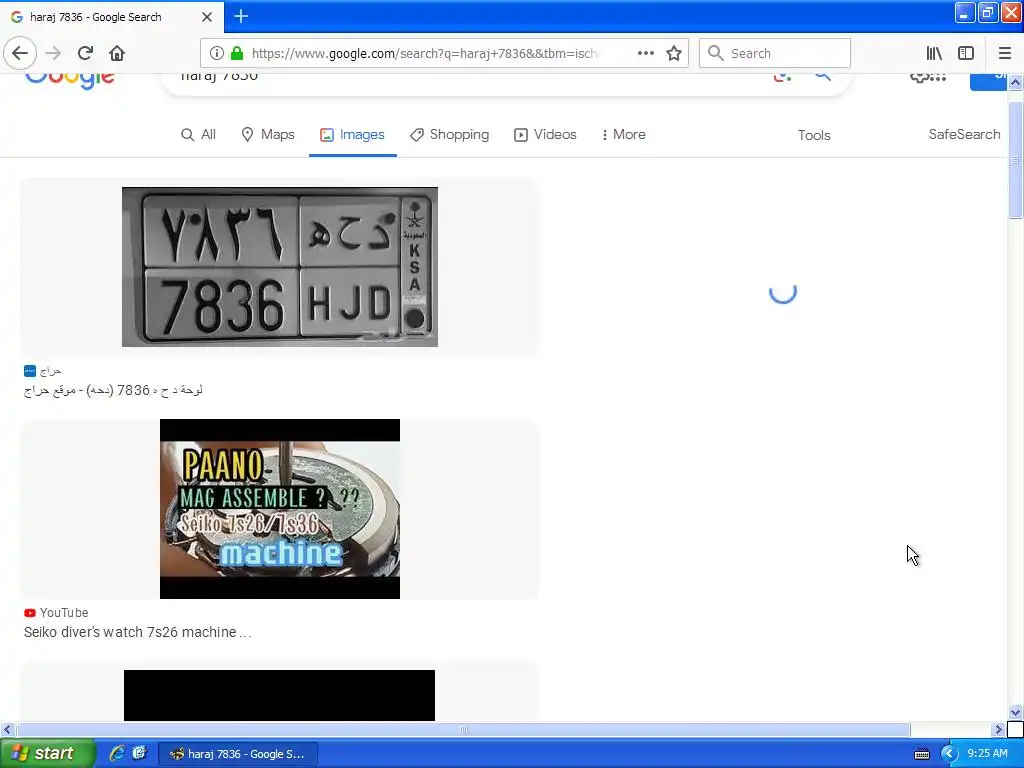Toggle the sidebar view icon
Screen dimensions: 1024x768
pos(966,53)
